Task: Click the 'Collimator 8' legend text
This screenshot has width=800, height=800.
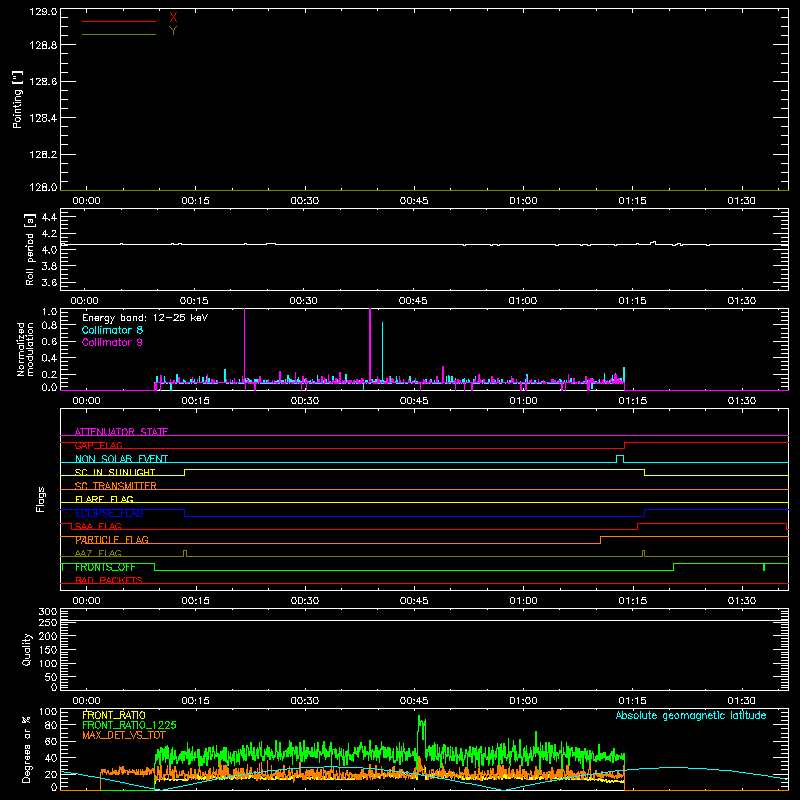Action: tap(112, 330)
